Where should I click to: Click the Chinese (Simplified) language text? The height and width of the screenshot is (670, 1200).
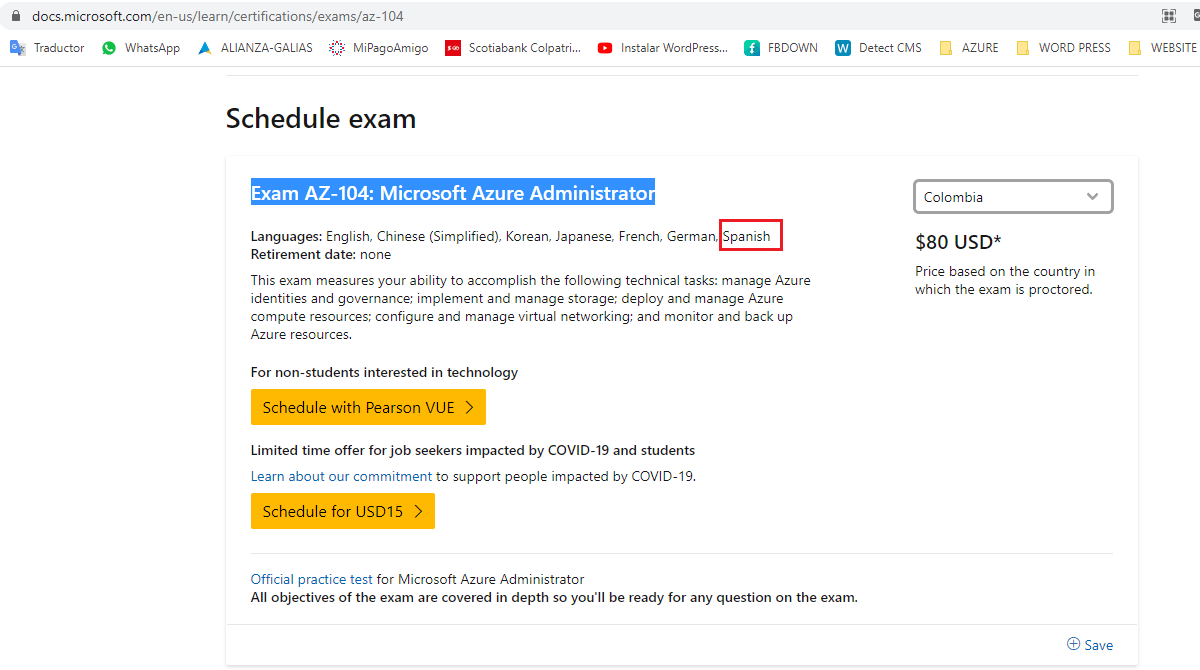point(437,236)
